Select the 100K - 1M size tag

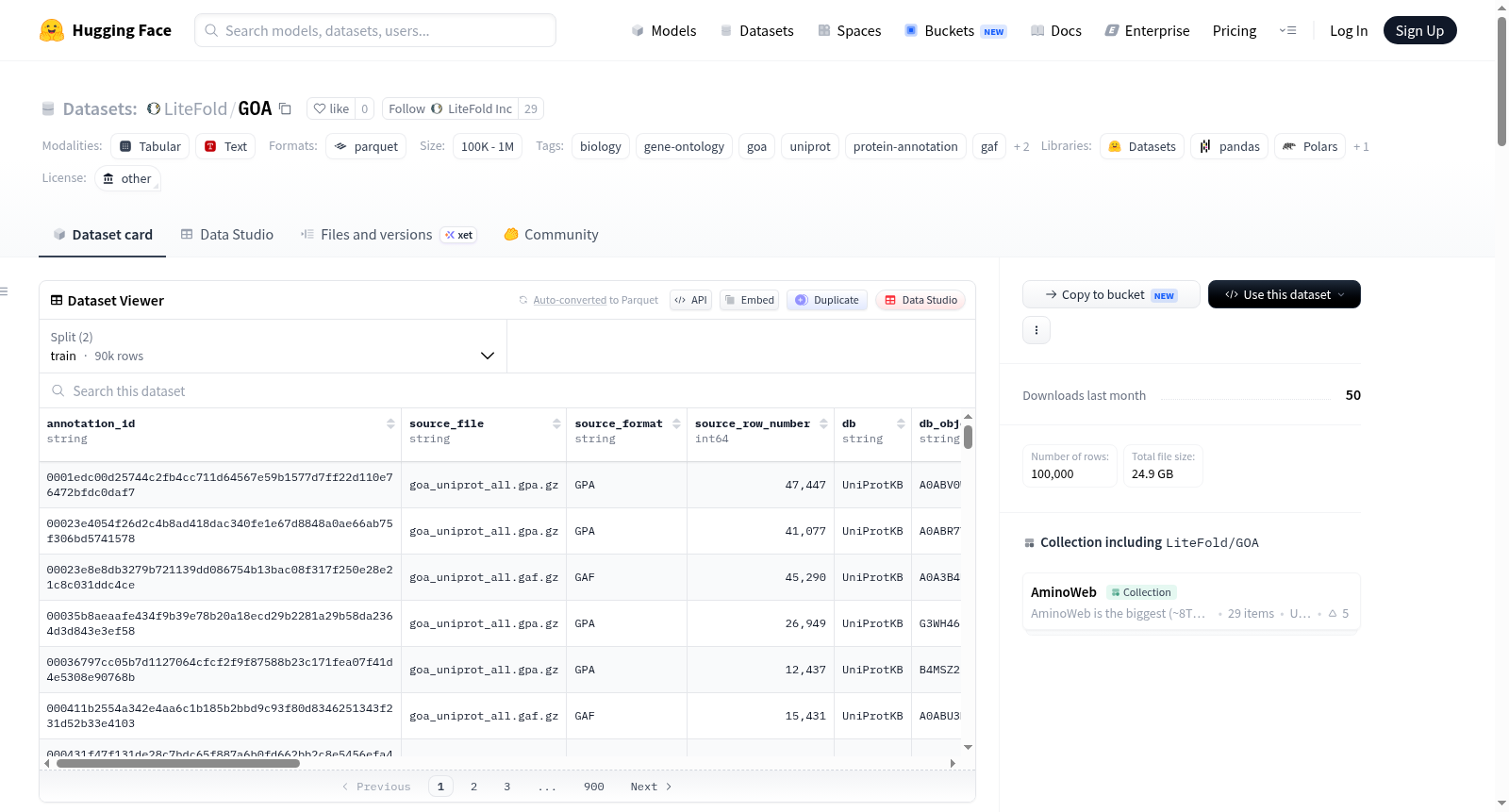pos(488,146)
